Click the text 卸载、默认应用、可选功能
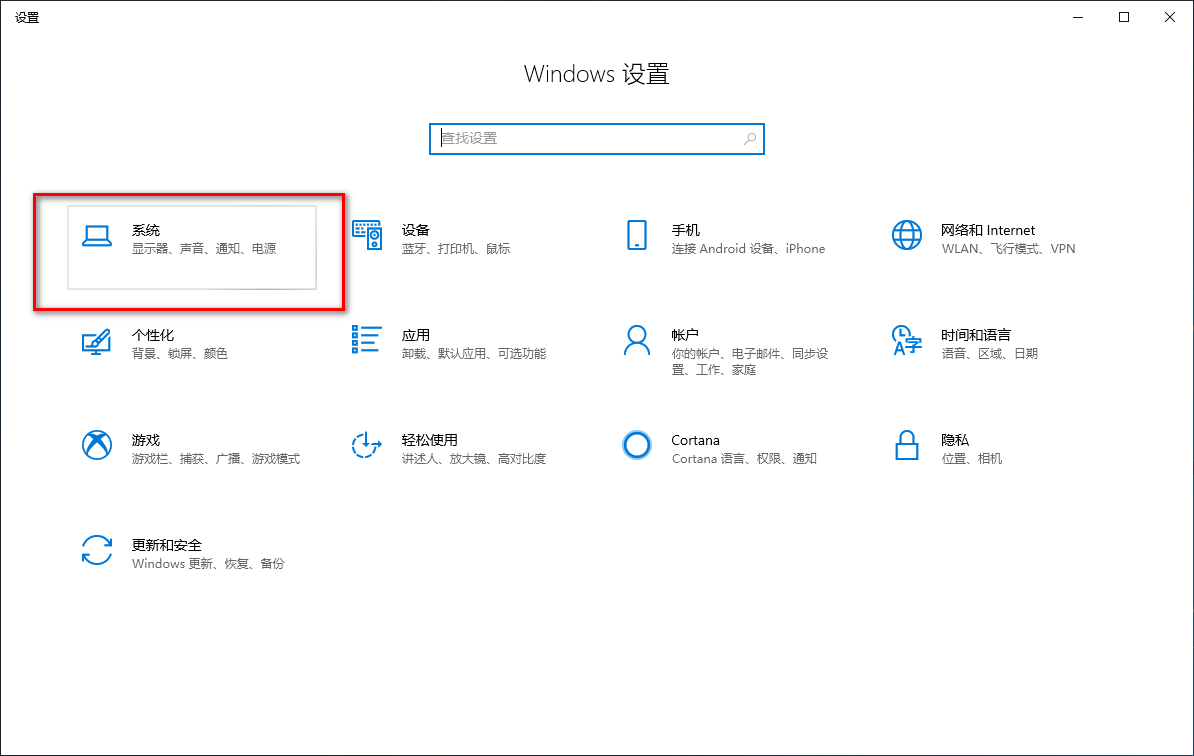This screenshot has width=1194, height=756. click(474, 353)
